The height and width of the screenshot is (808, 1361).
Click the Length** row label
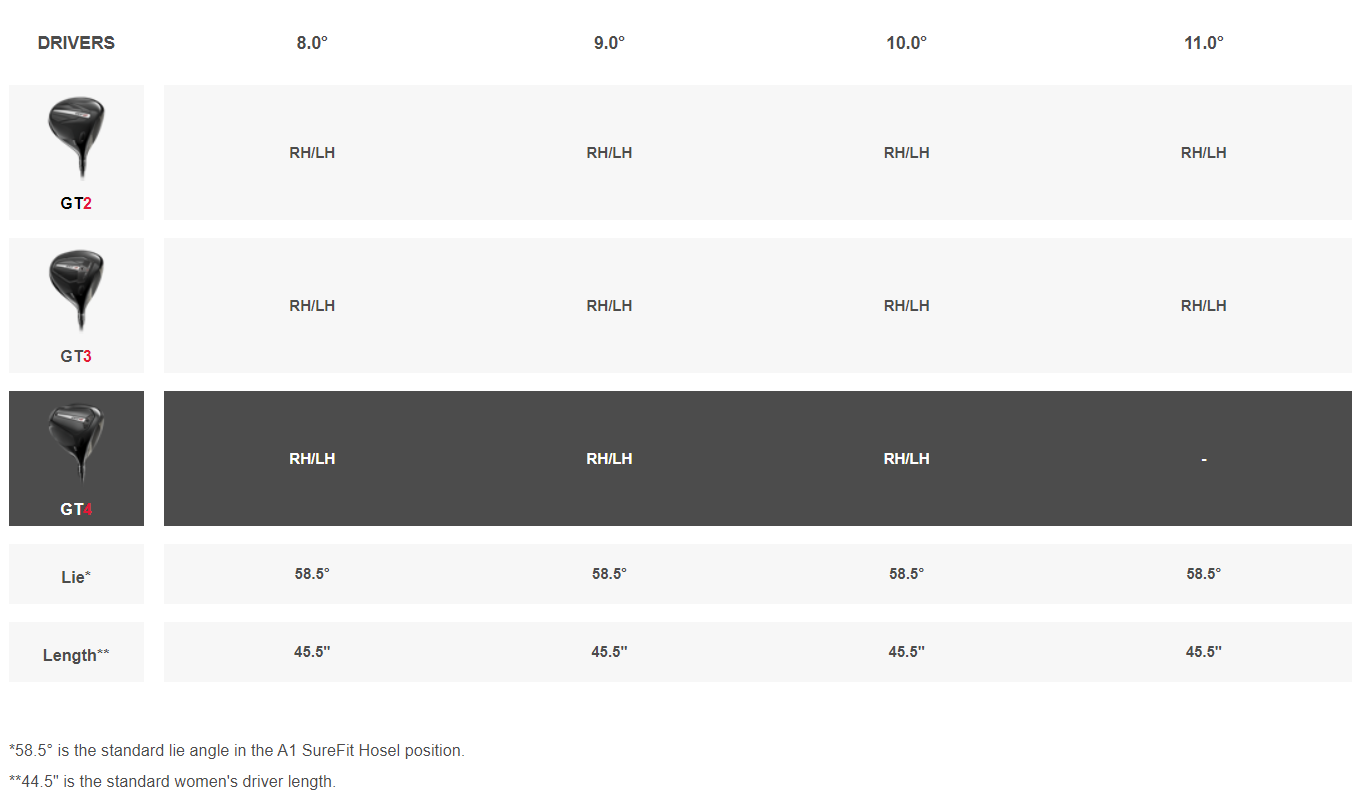76,655
